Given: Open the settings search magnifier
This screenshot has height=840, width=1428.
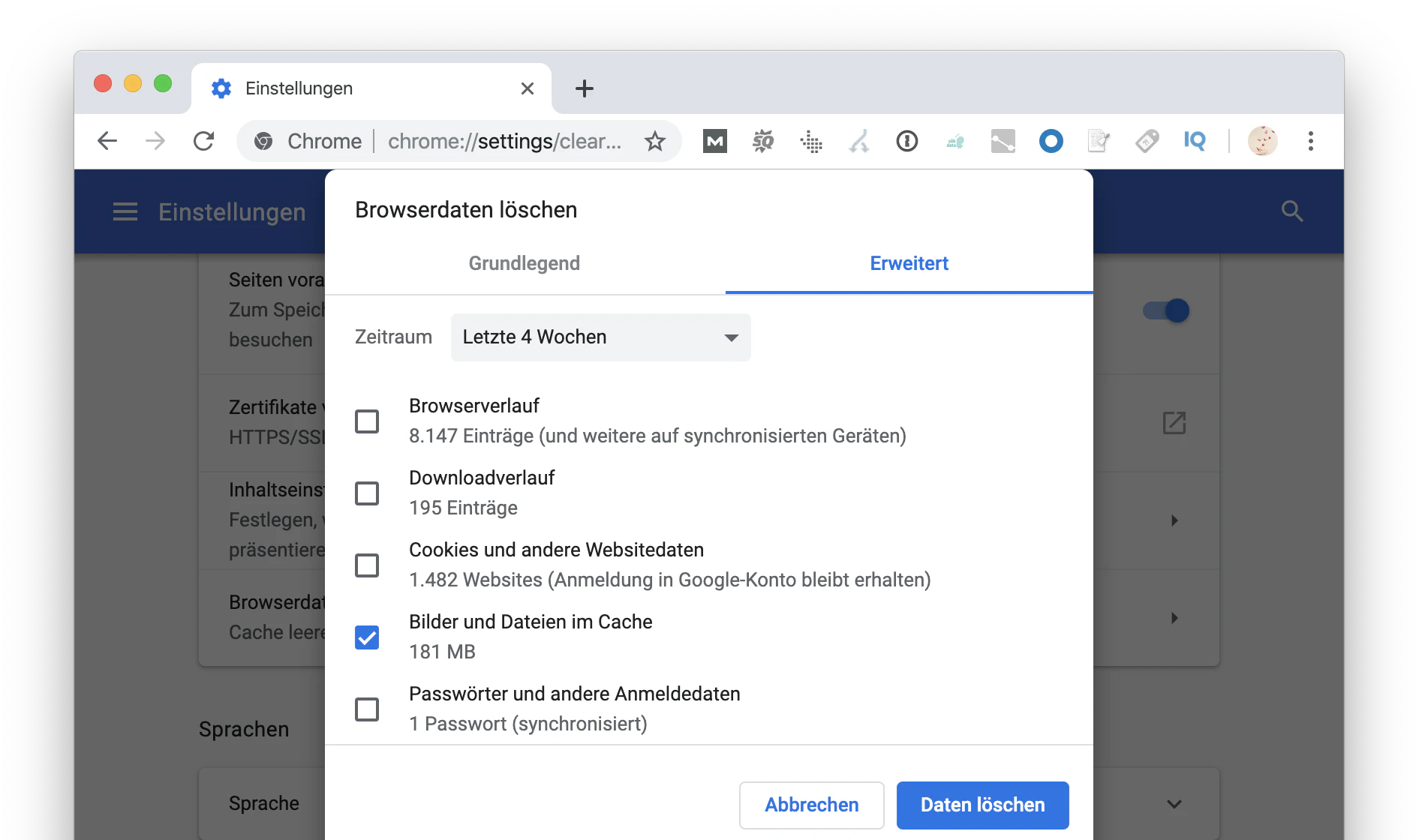Looking at the screenshot, I should pyautogui.click(x=1291, y=211).
